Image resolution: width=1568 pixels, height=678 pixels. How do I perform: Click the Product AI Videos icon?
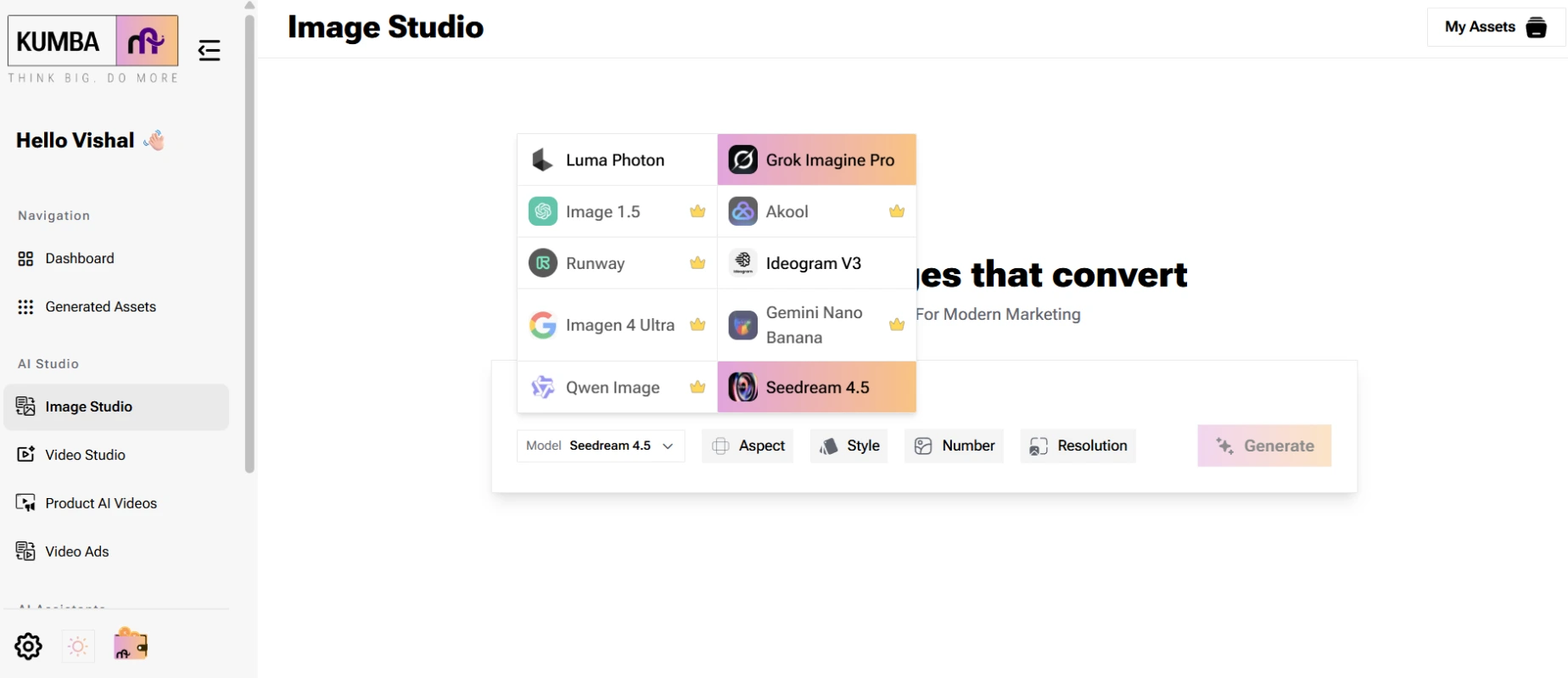pyautogui.click(x=25, y=503)
